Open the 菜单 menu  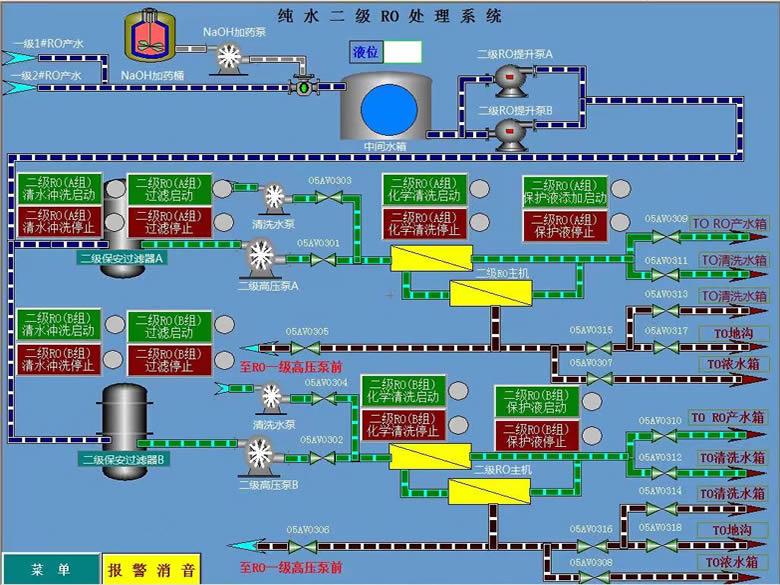50,569
